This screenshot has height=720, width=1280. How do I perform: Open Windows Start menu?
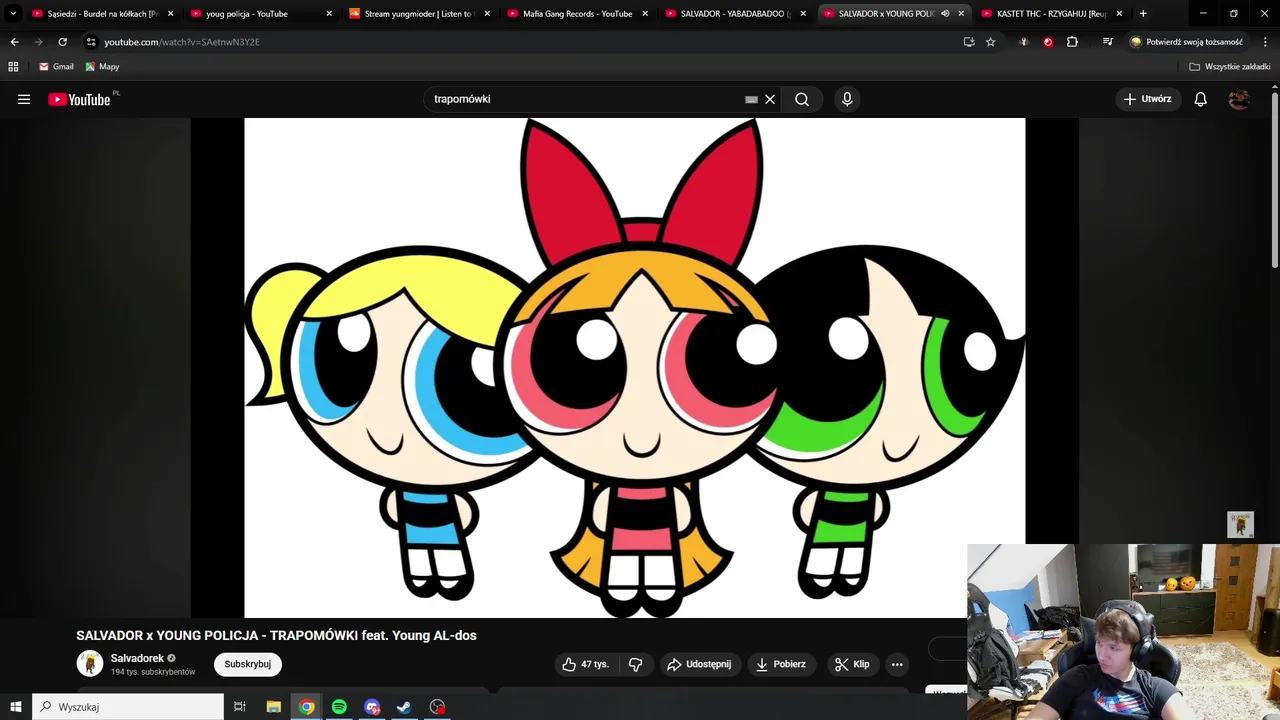15,707
